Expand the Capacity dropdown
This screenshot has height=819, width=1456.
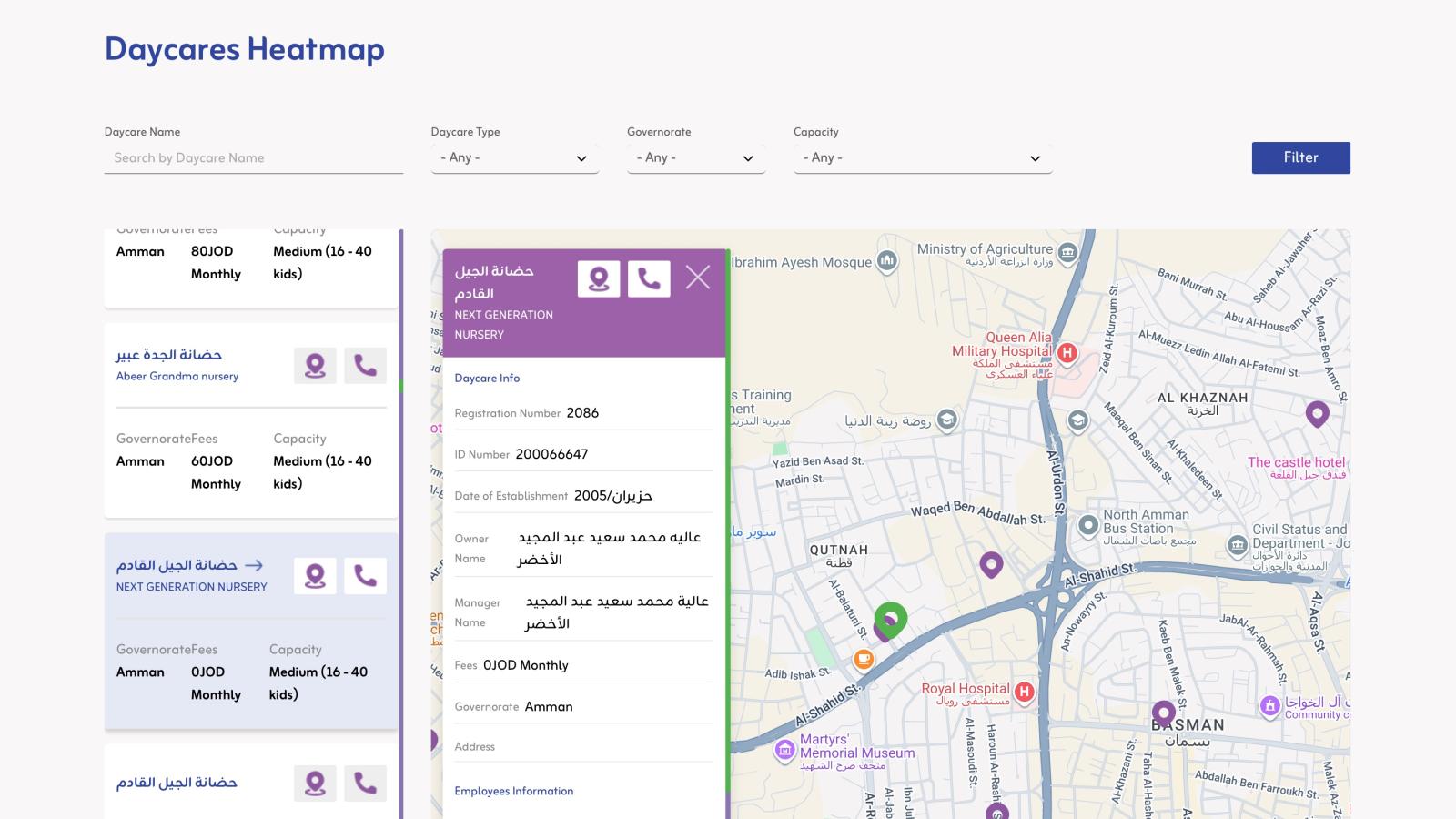[923, 158]
